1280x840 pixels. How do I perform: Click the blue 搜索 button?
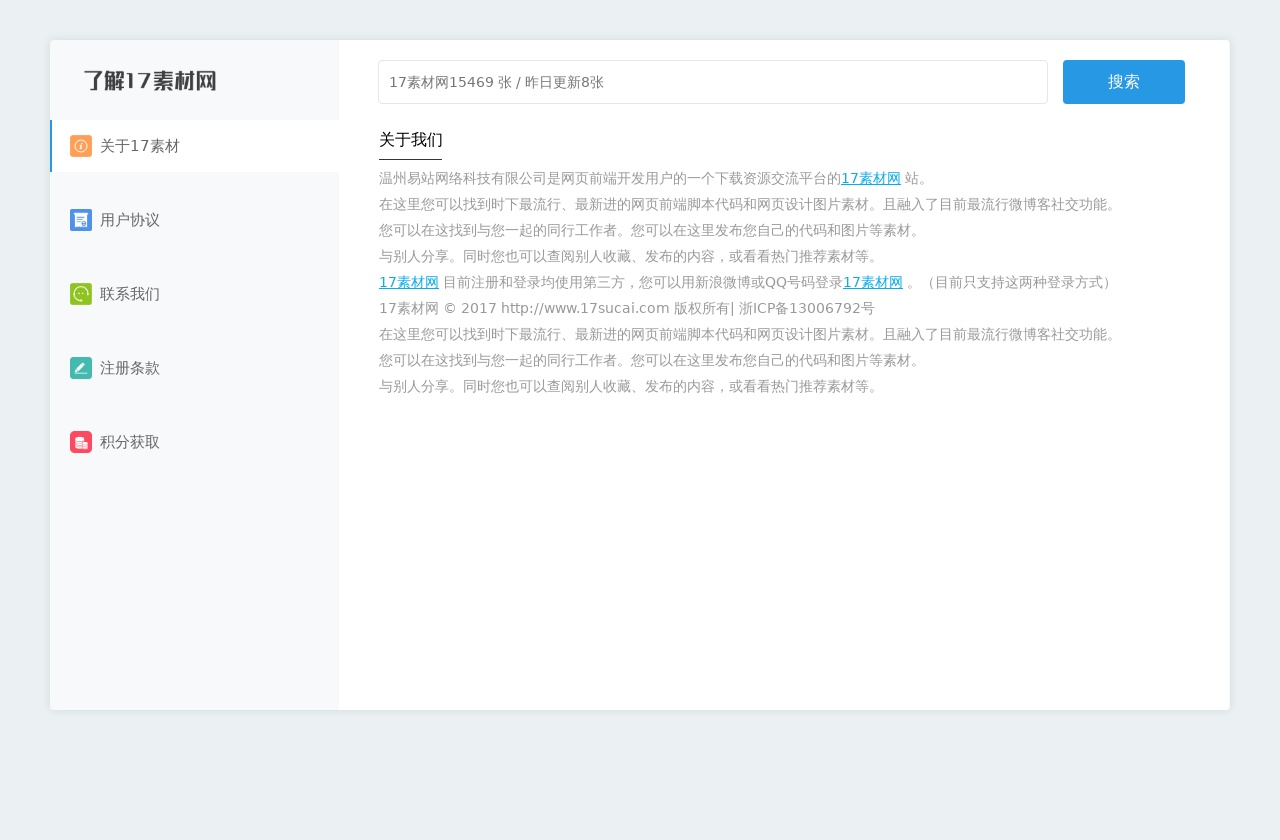coord(1124,82)
